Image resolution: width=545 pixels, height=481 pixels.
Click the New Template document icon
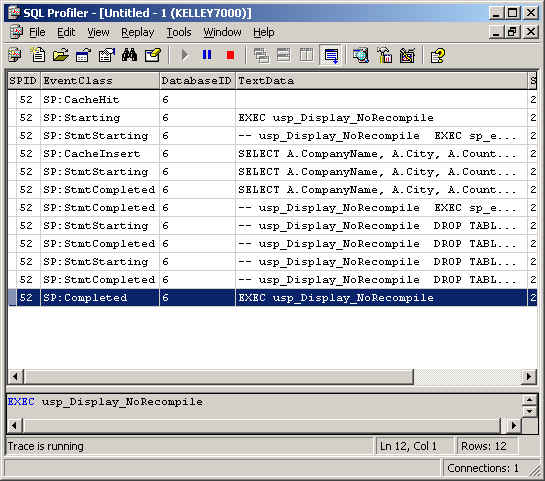click(x=38, y=55)
